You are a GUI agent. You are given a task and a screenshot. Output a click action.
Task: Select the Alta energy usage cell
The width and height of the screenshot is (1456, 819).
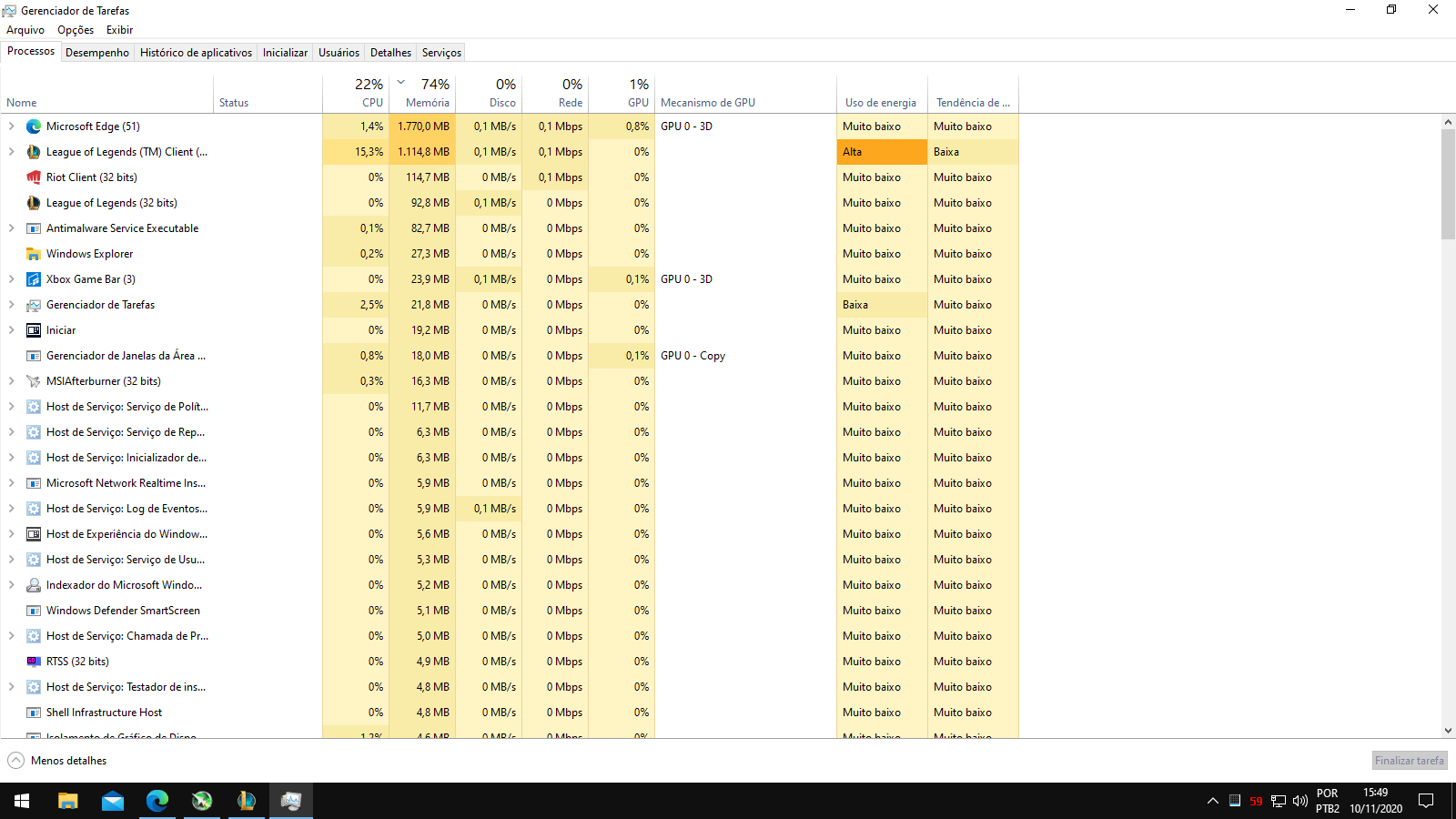click(882, 152)
